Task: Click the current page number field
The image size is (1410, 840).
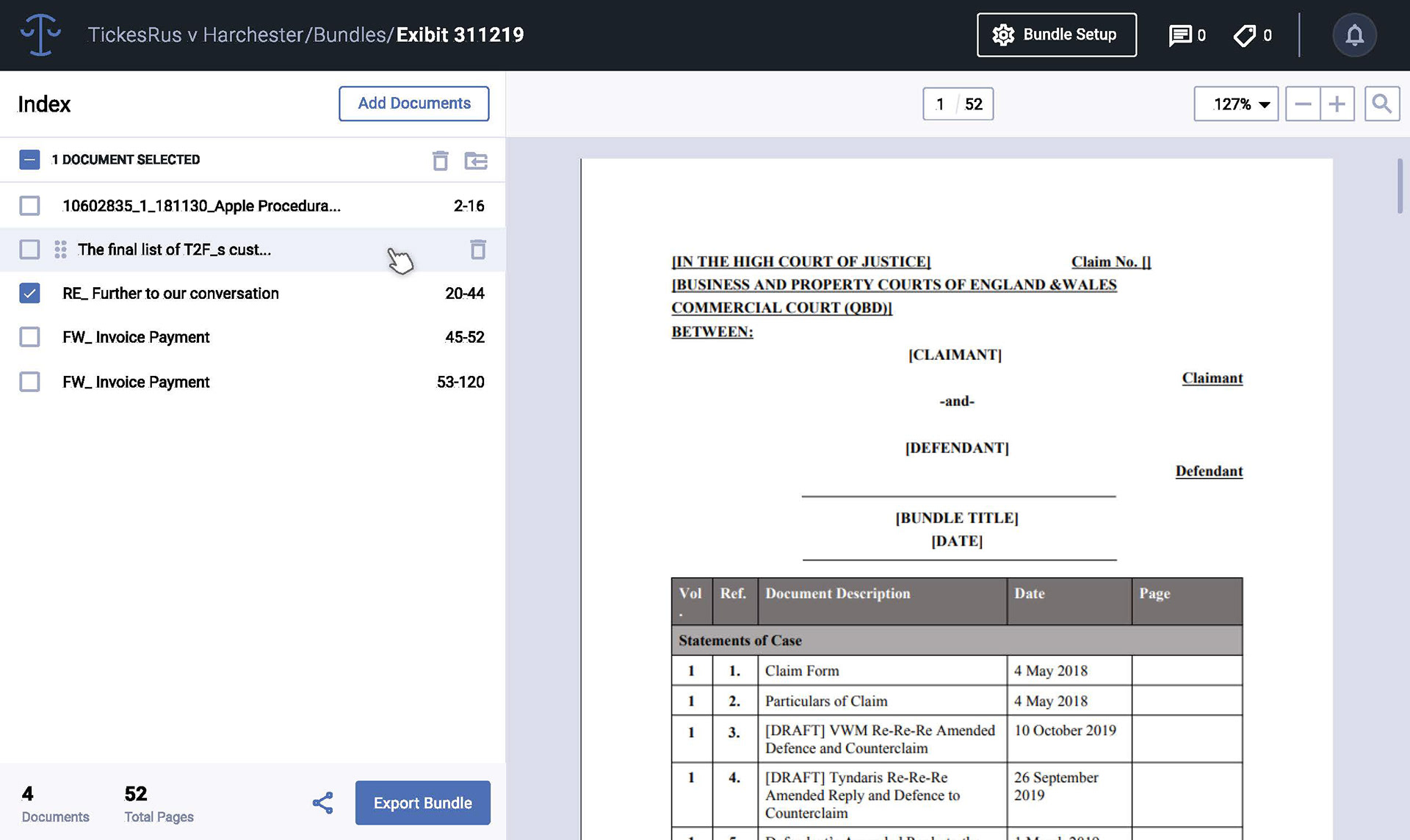Action: [940, 104]
